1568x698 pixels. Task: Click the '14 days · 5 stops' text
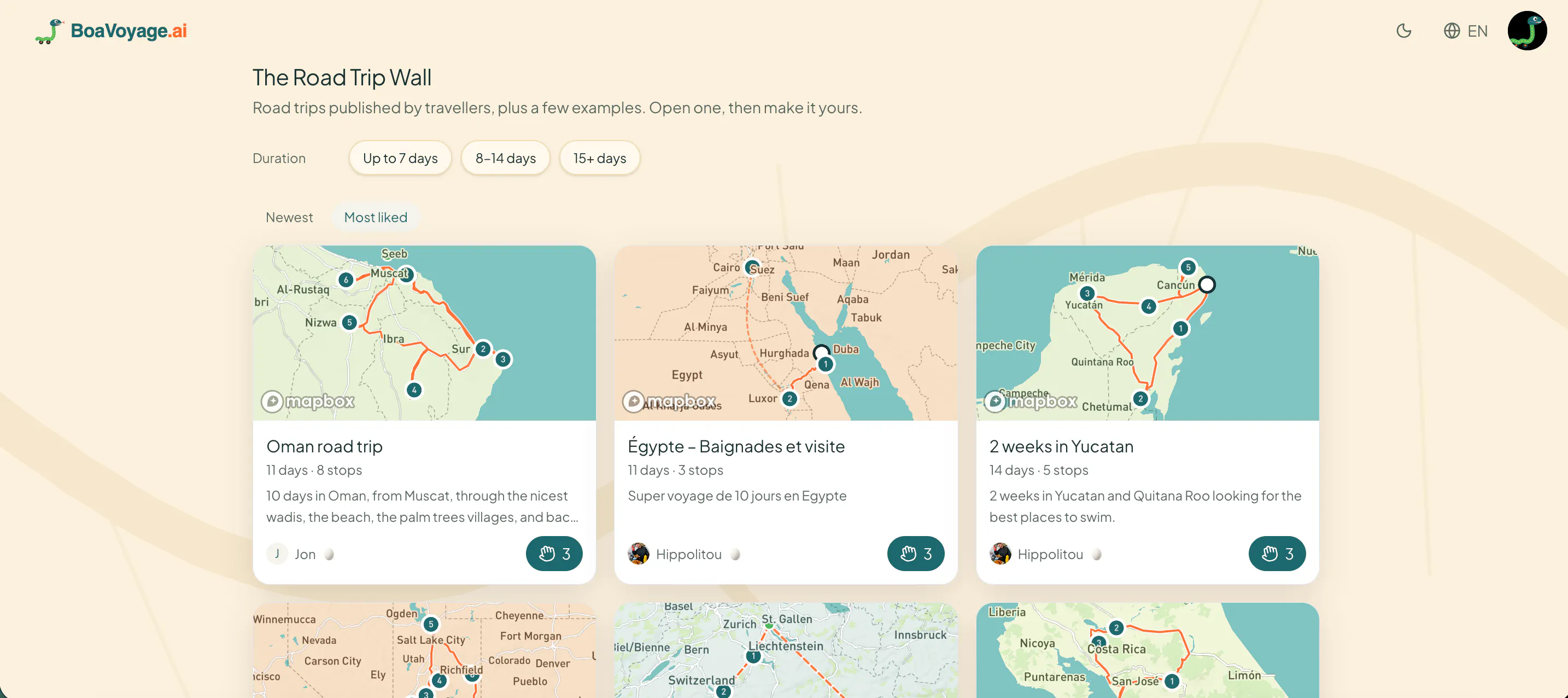(x=1038, y=470)
